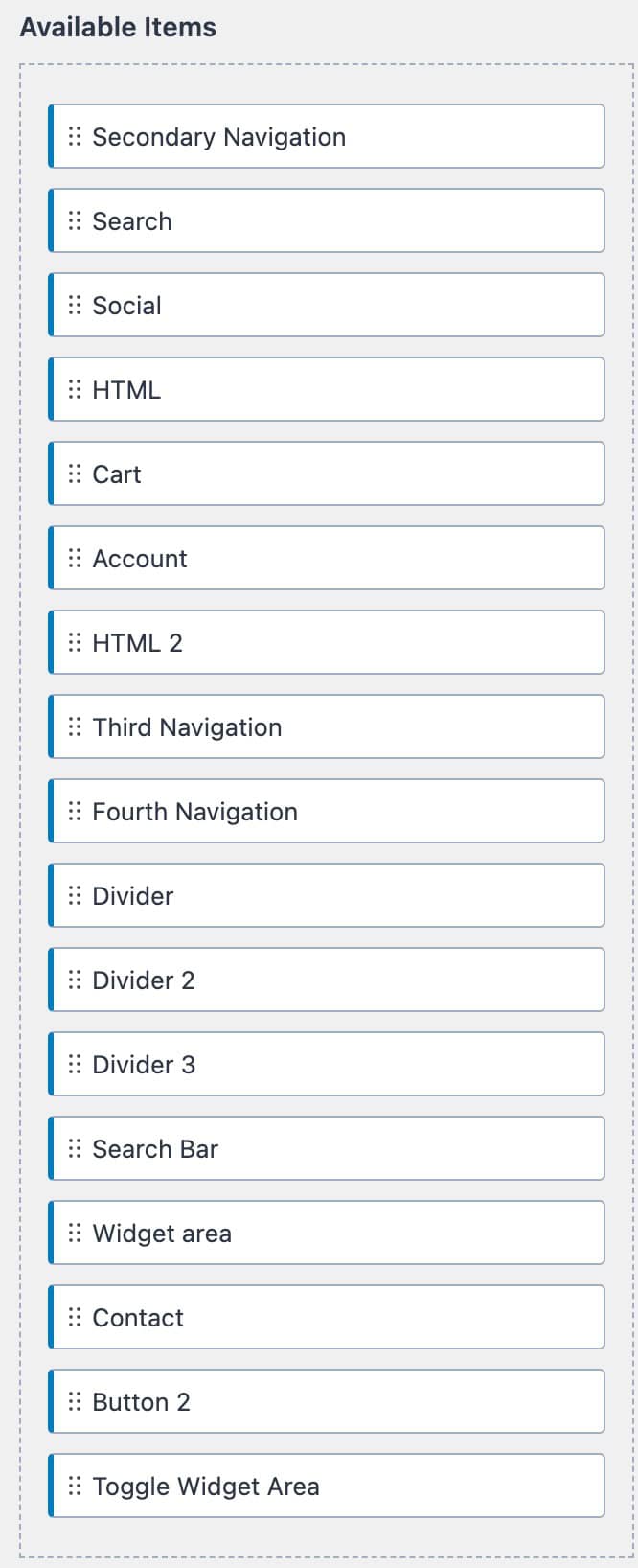Image resolution: width=638 pixels, height=1568 pixels.
Task: Select the Widget area item
Action: tap(326, 1233)
